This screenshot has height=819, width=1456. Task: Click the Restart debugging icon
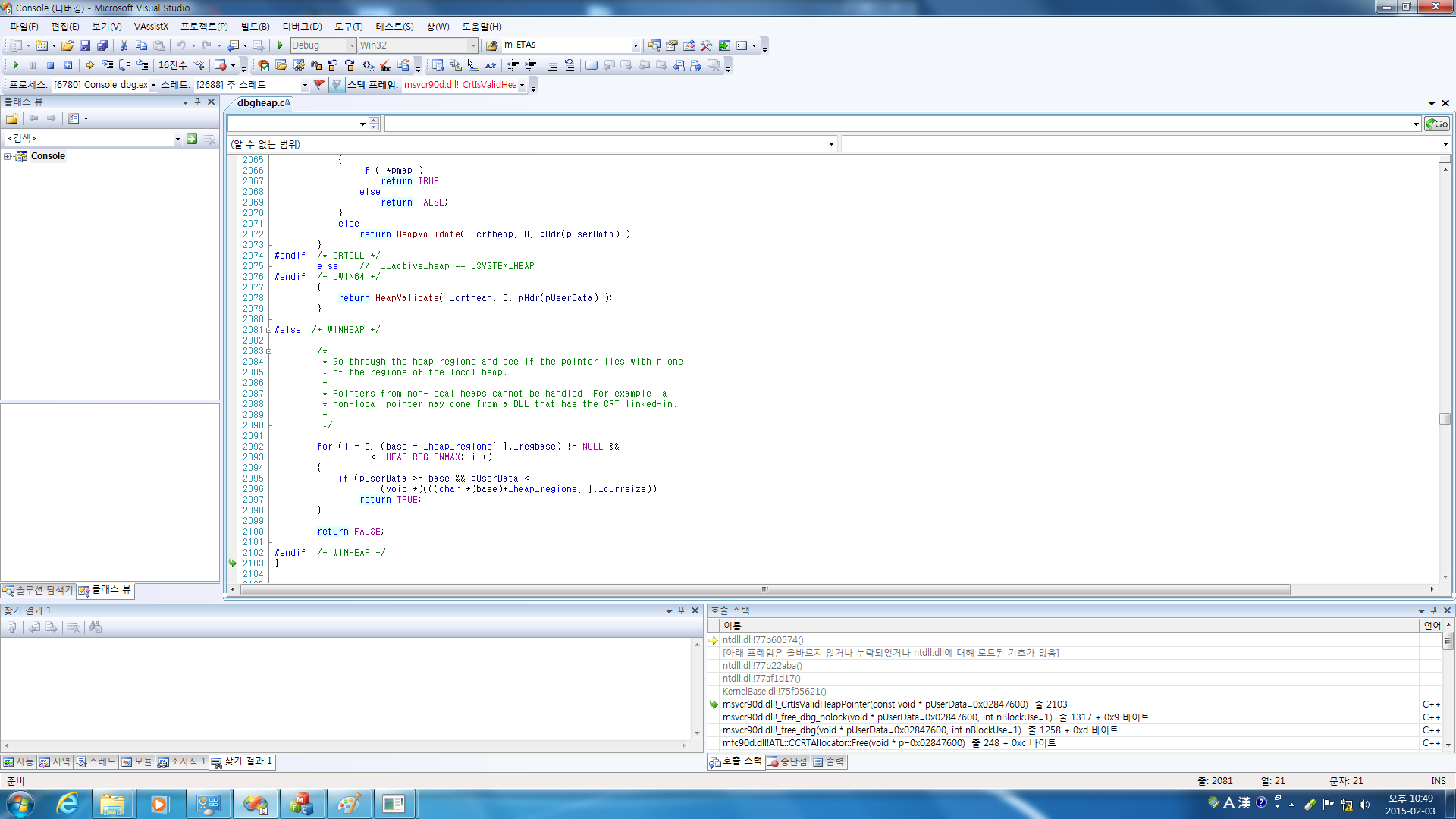pyautogui.click(x=68, y=65)
